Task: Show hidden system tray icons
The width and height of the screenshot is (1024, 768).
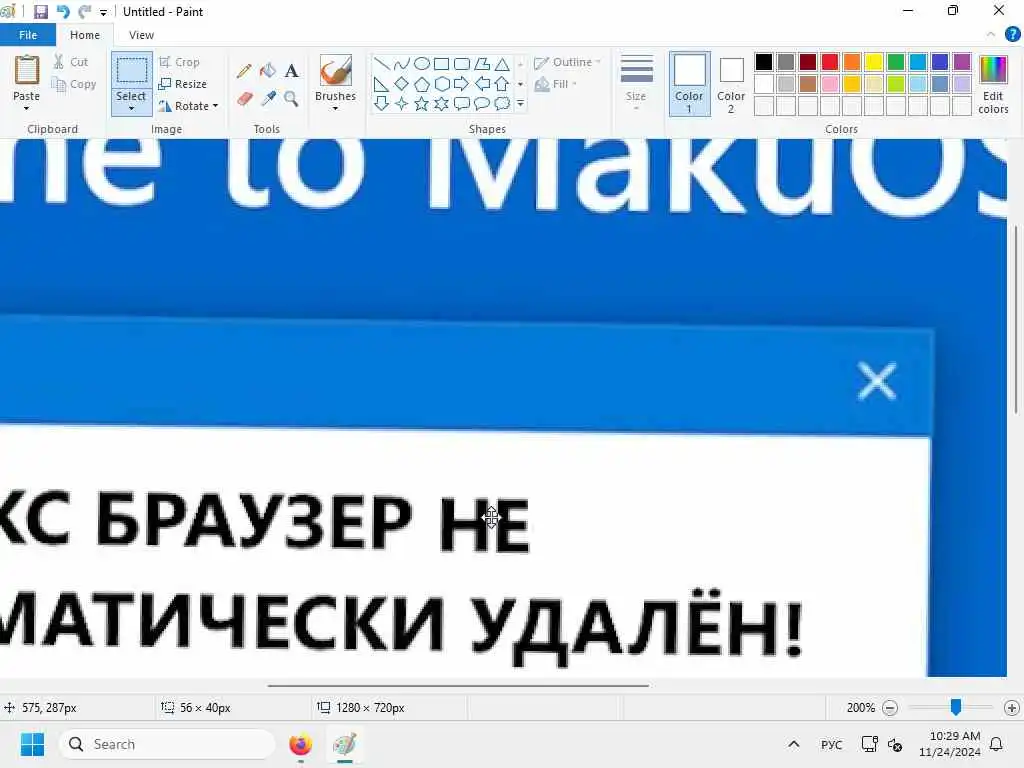Action: point(793,744)
